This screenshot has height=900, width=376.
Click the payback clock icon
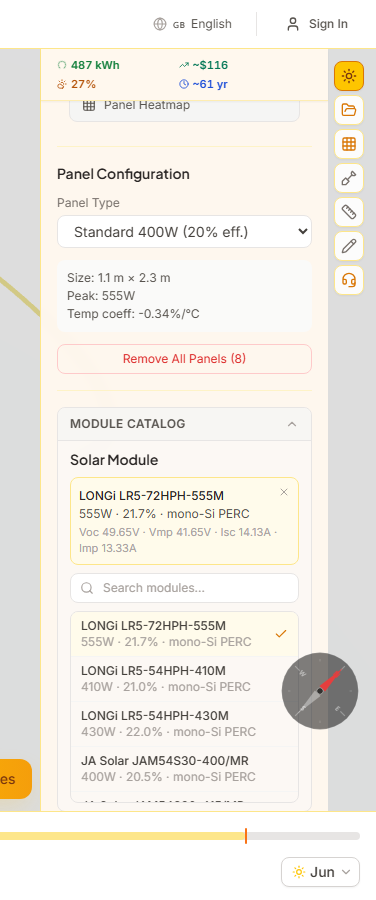pyautogui.click(x=184, y=84)
